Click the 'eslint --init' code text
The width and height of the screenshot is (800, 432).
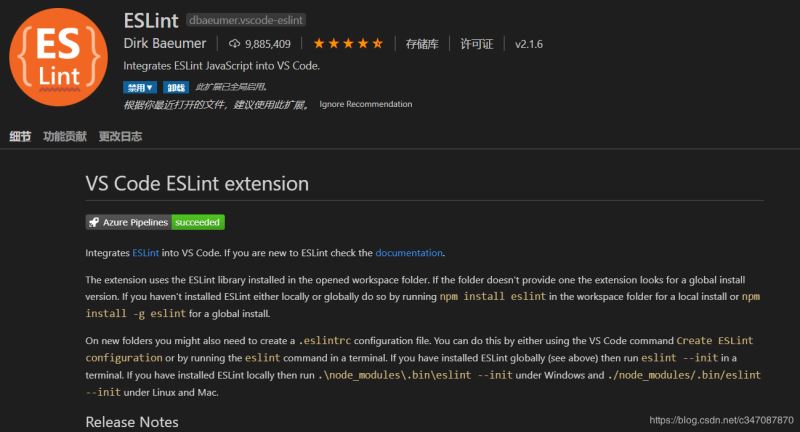(x=680, y=358)
